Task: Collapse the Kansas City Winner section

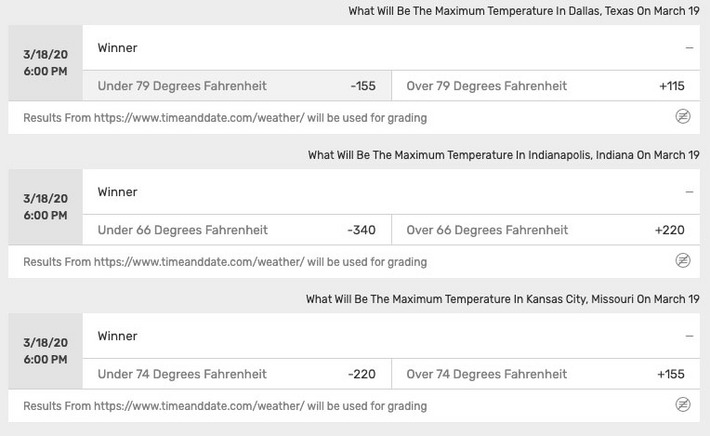Action: pyautogui.click(x=689, y=336)
